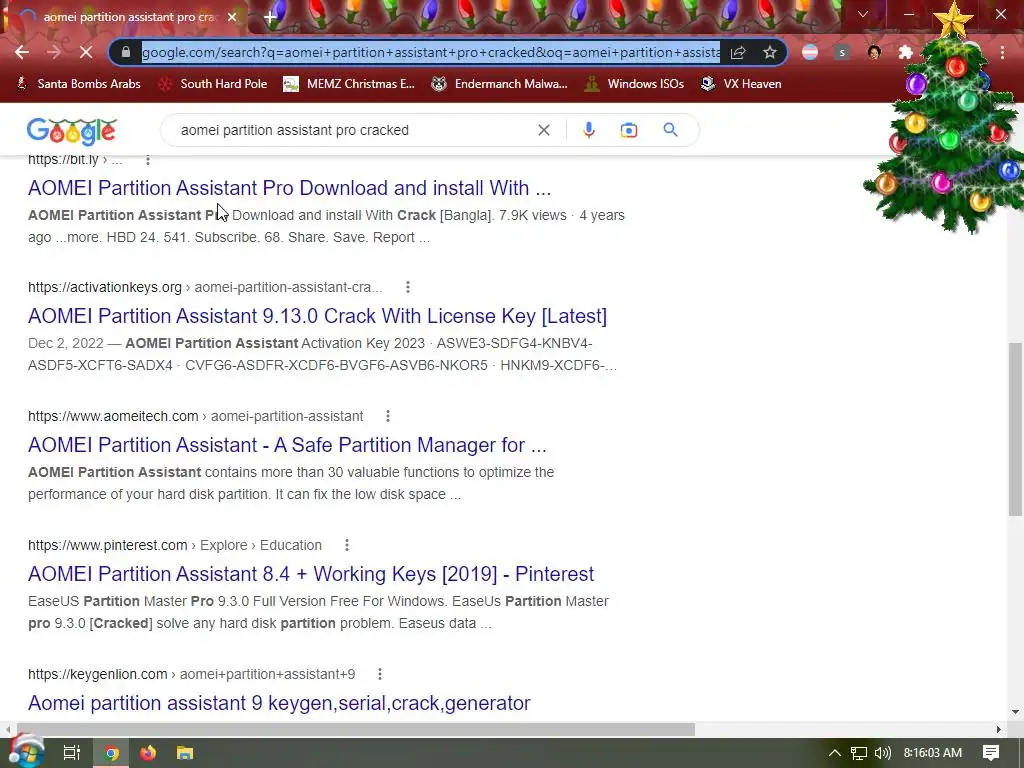The height and width of the screenshot is (768, 1024).
Task: Click the scroll-down arrow of the vertical scrollbar
Action: (x=1015, y=712)
